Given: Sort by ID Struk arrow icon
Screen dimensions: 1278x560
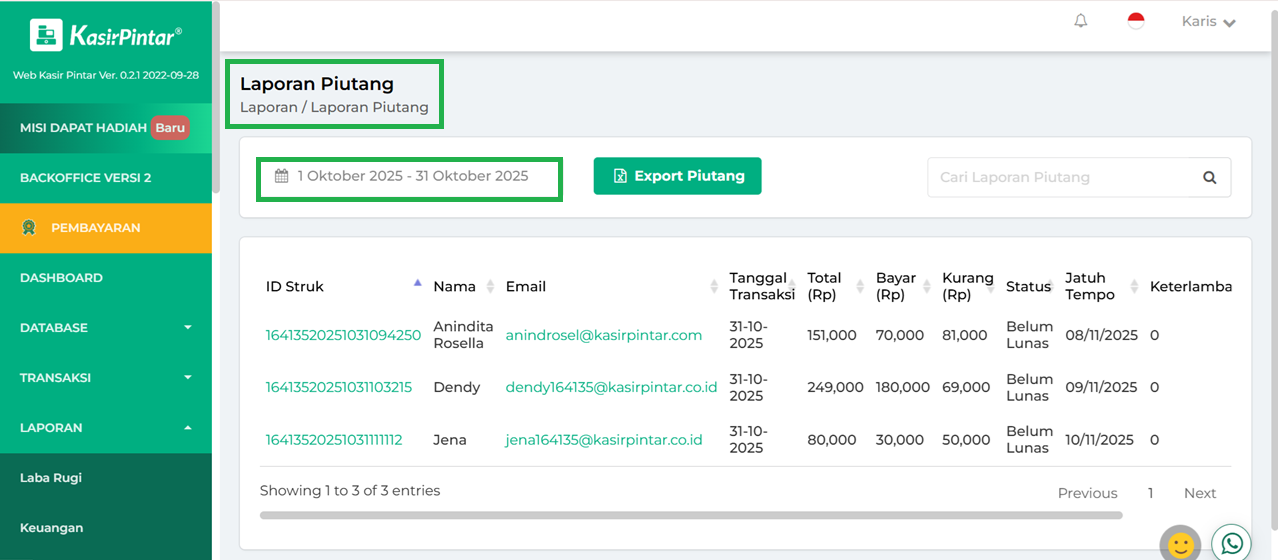Looking at the screenshot, I should pos(418,285).
